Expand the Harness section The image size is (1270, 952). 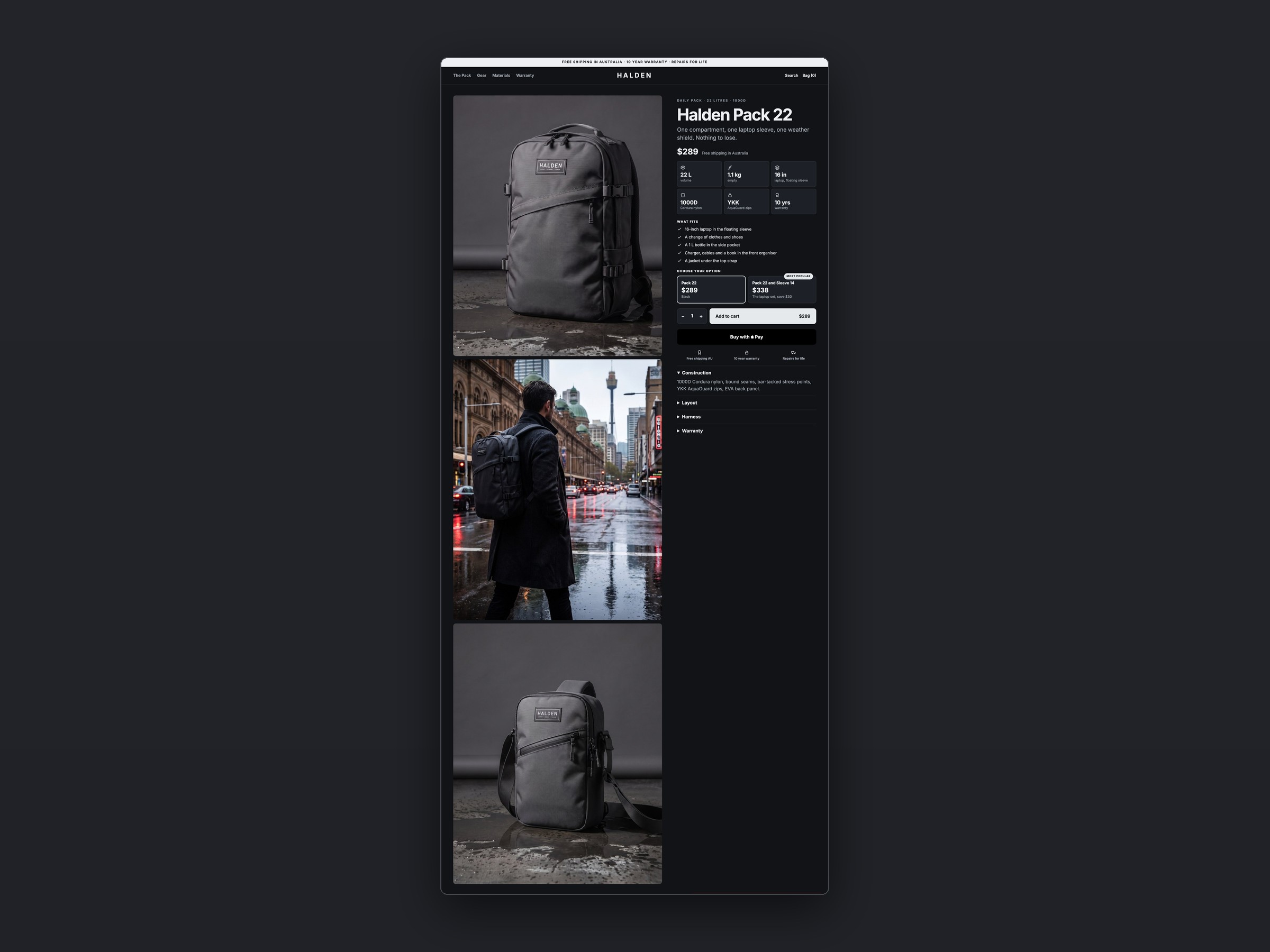pos(746,417)
